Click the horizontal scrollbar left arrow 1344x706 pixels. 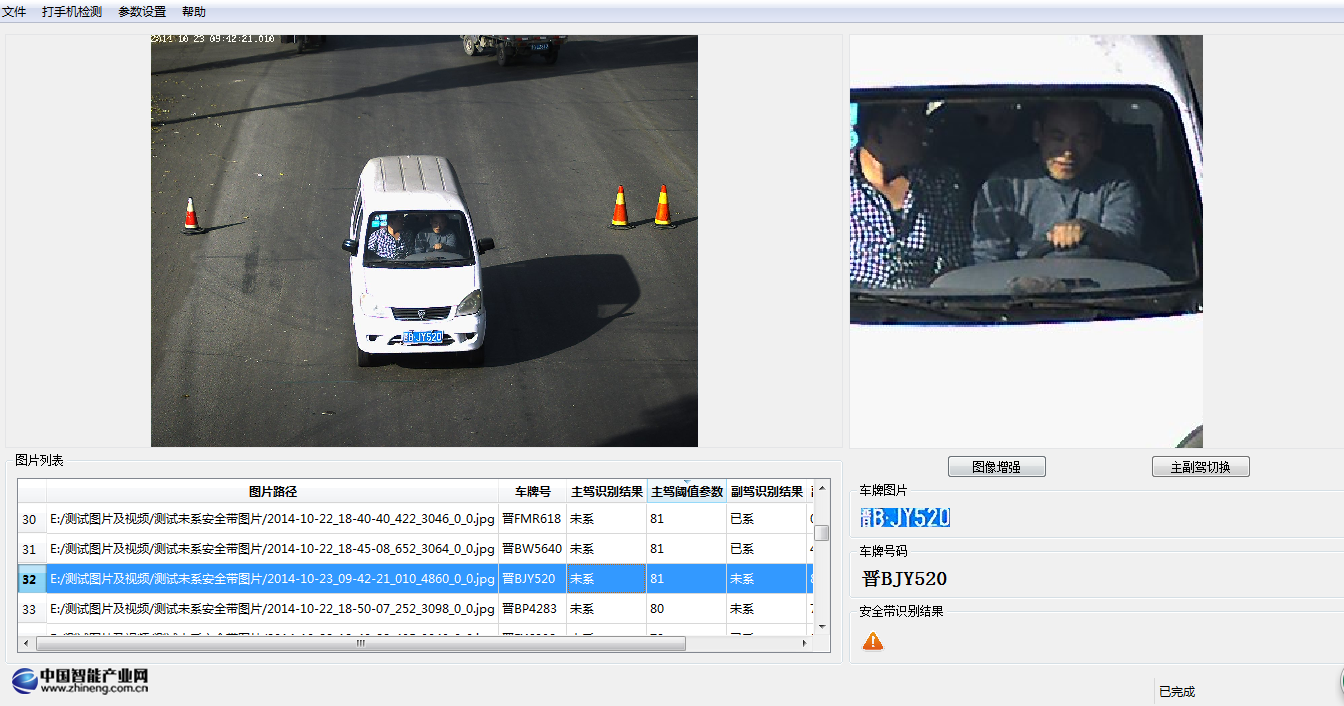pyautogui.click(x=25, y=644)
